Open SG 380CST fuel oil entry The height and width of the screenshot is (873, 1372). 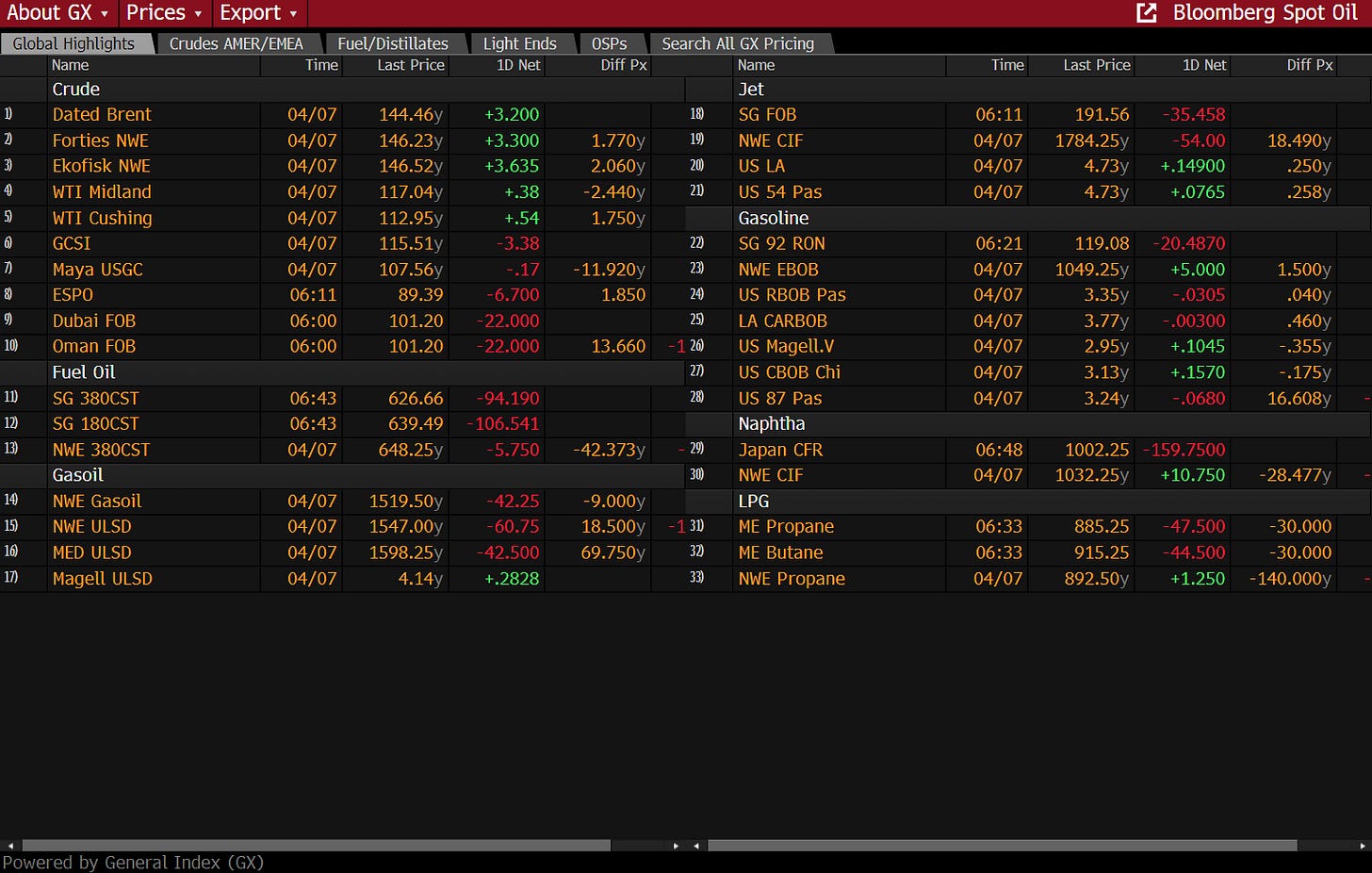(x=343, y=398)
